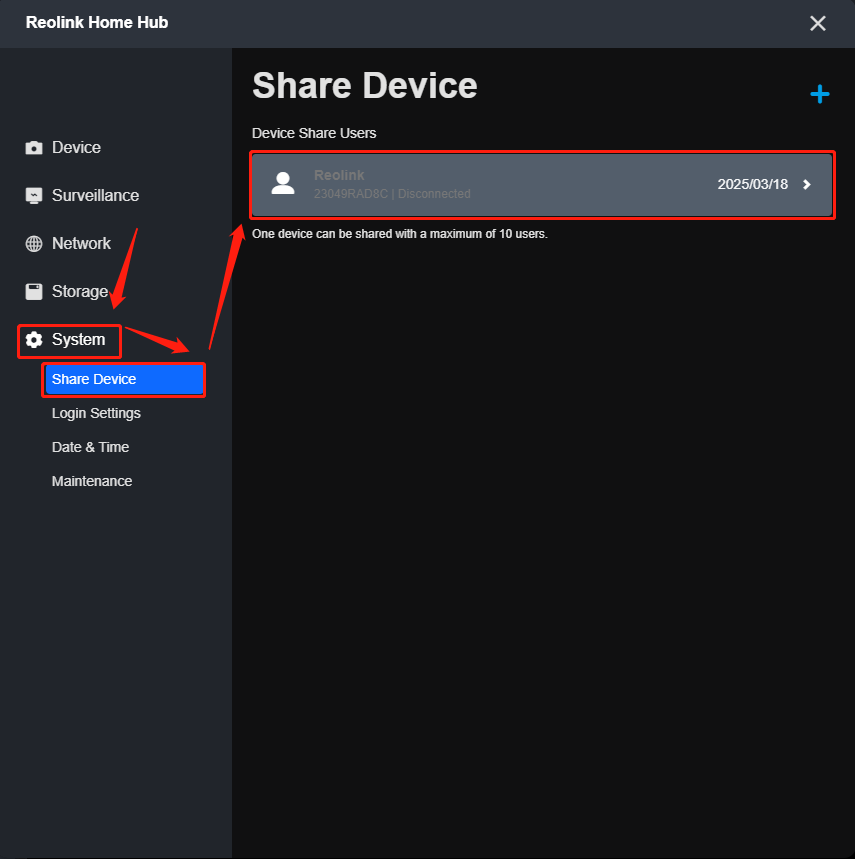Click the 2025/03/18 share date
This screenshot has width=855, height=859.
[x=753, y=184]
